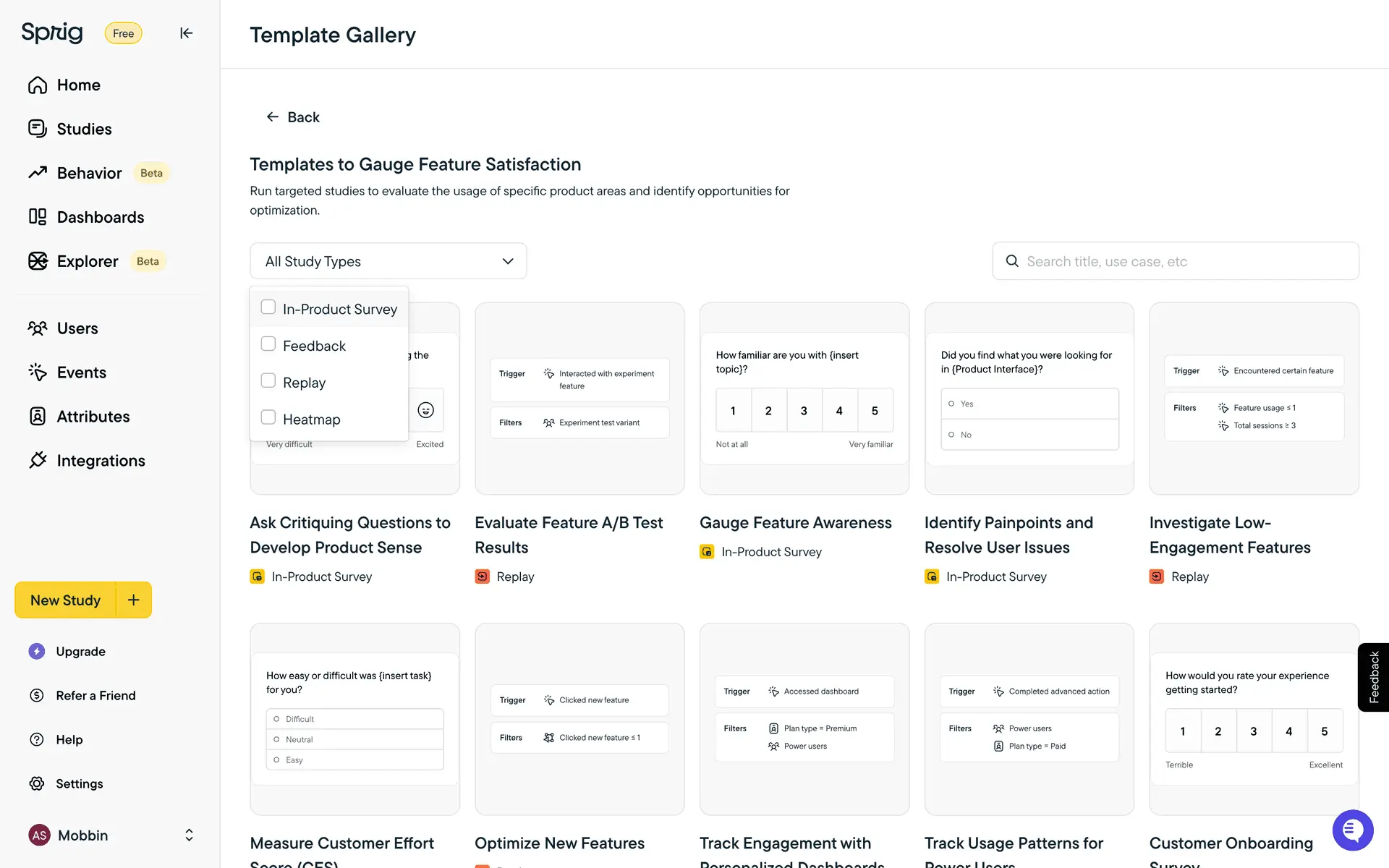The image size is (1389, 868).
Task: Click the Attributes icon in the sidebar
Action: (x=38, y=417)
